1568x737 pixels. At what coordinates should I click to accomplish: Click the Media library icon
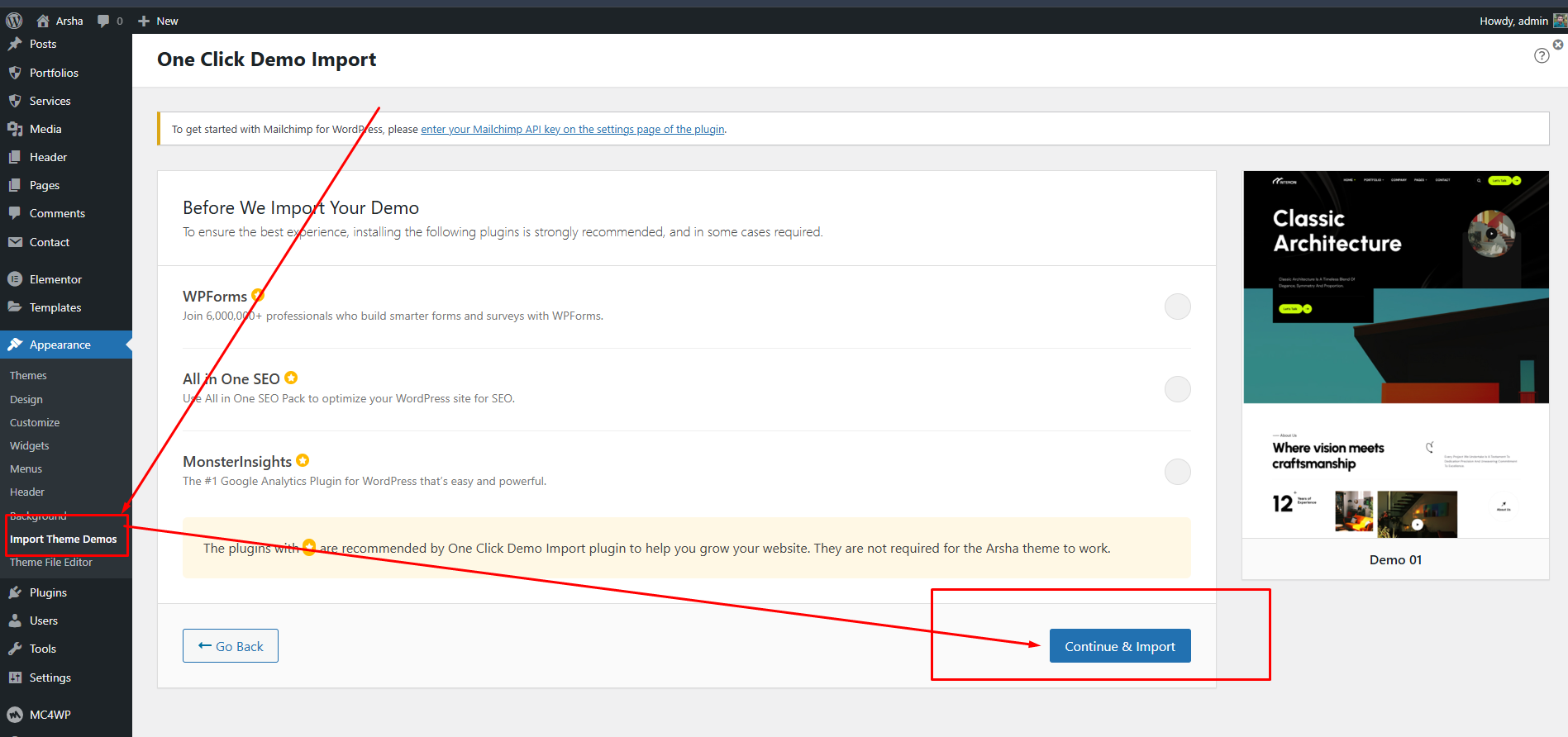coord(15,129)
